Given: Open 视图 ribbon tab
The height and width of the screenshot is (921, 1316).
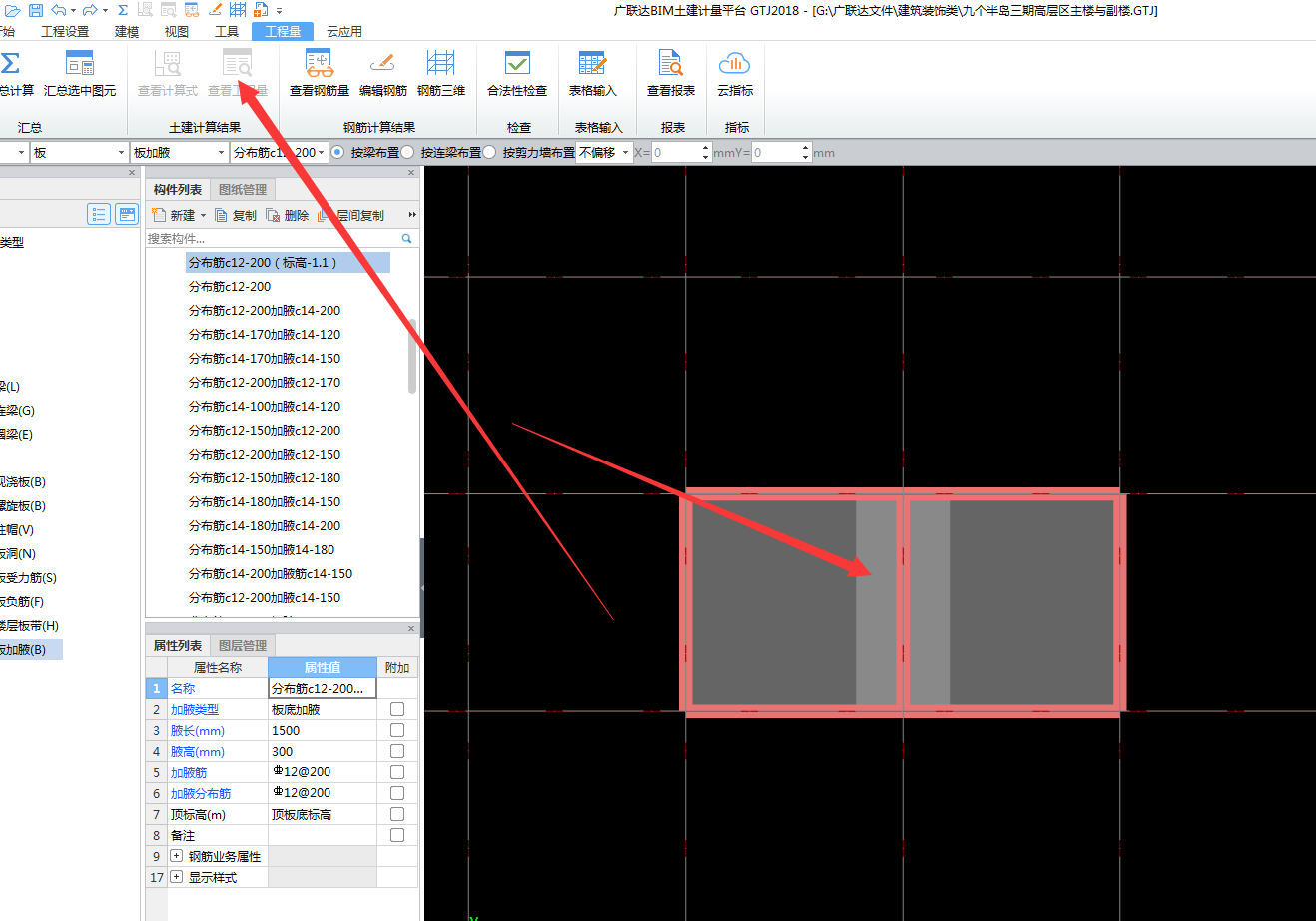Looking at the screenshot, I should point(177,31).
